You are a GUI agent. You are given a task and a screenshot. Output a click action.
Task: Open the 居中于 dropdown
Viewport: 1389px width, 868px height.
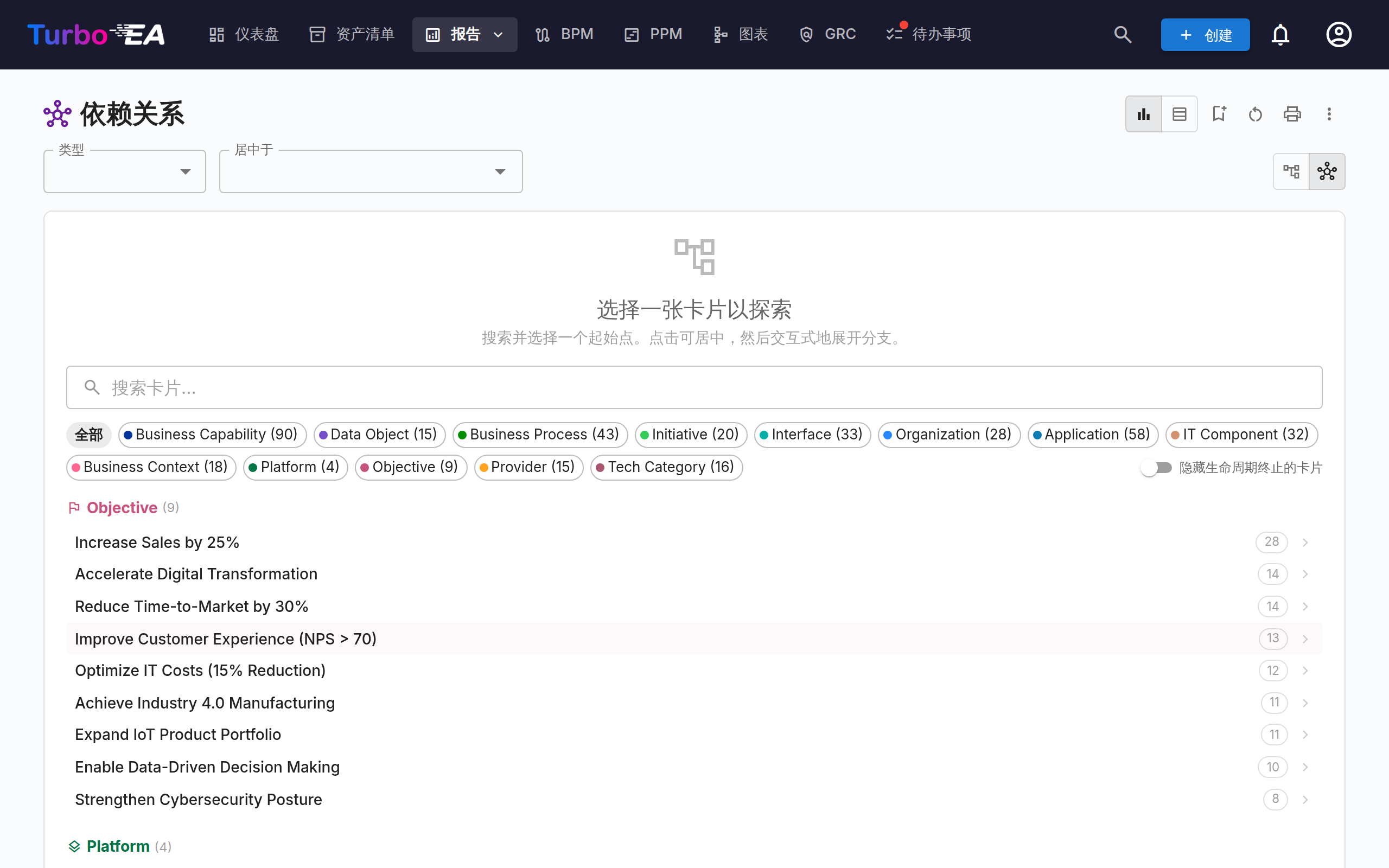371,171
